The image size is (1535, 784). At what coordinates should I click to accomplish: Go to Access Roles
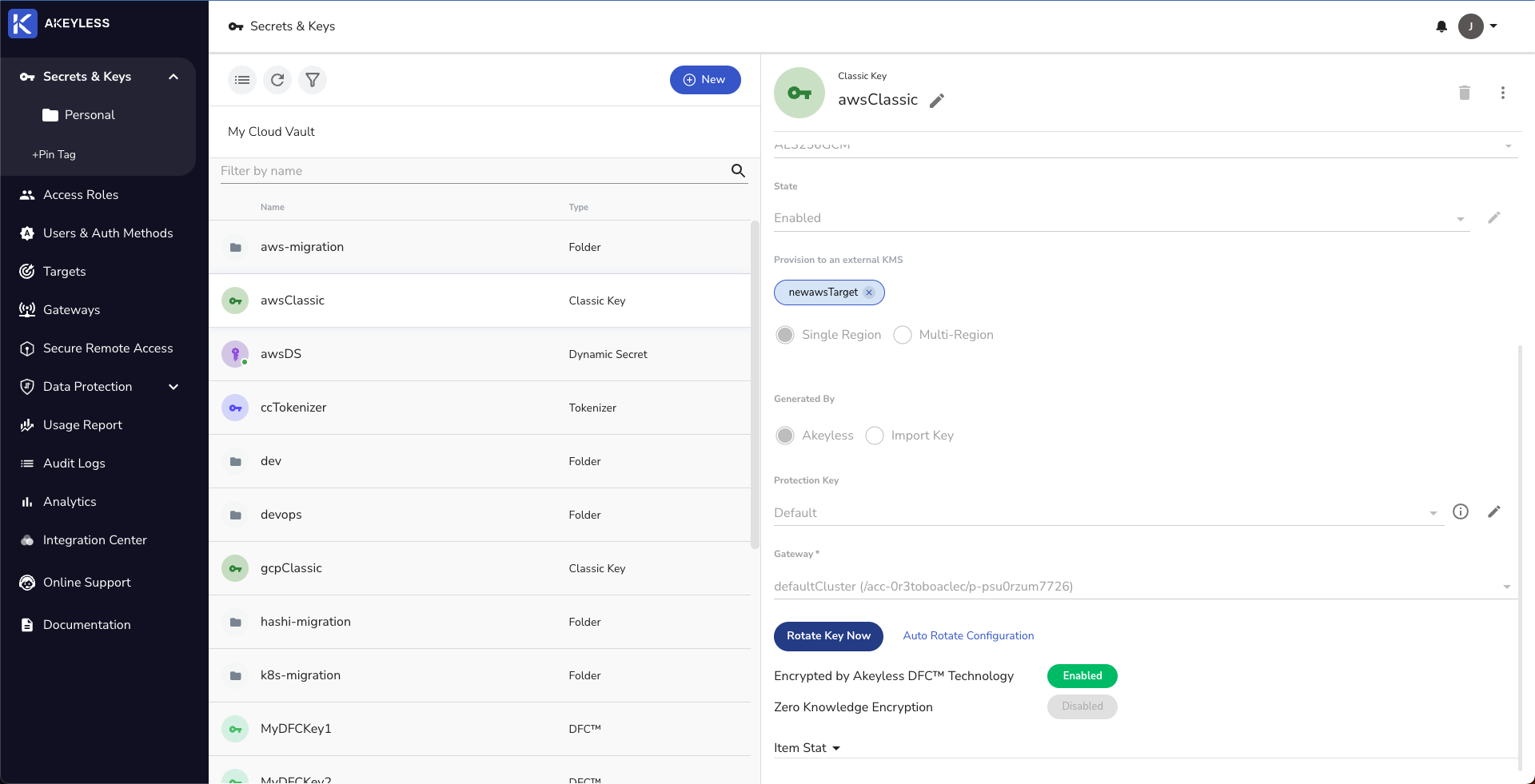[81, 195]
